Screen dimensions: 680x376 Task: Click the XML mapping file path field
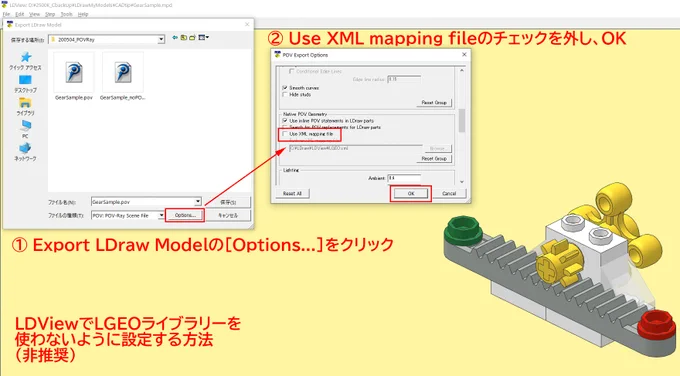point(355,148)
